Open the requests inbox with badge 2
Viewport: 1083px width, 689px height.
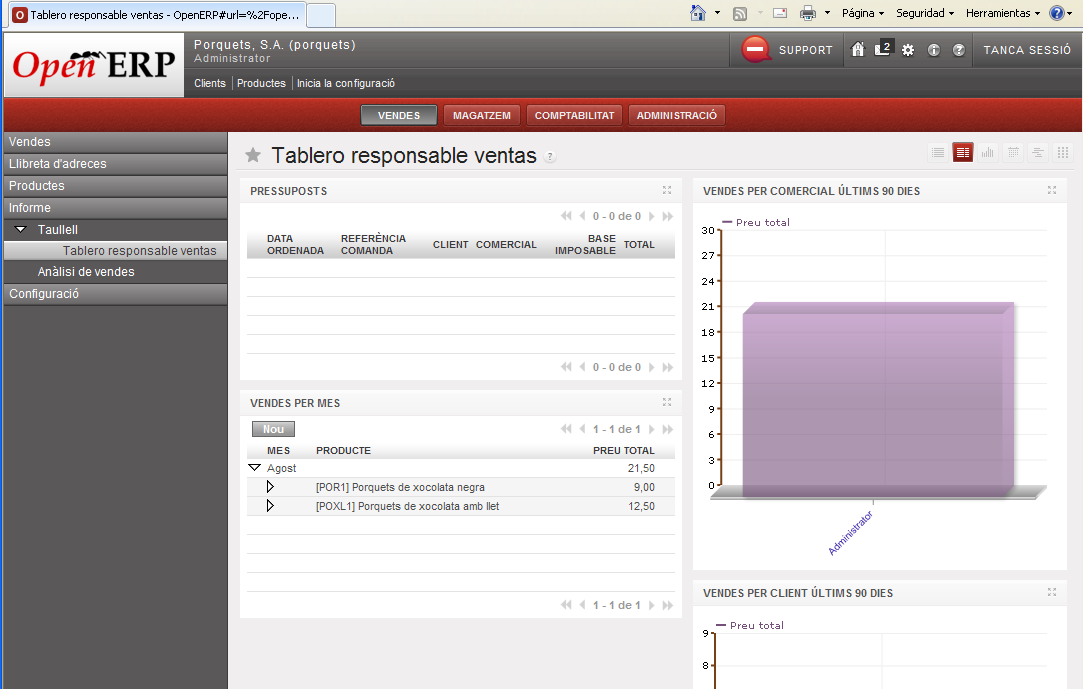882,49
